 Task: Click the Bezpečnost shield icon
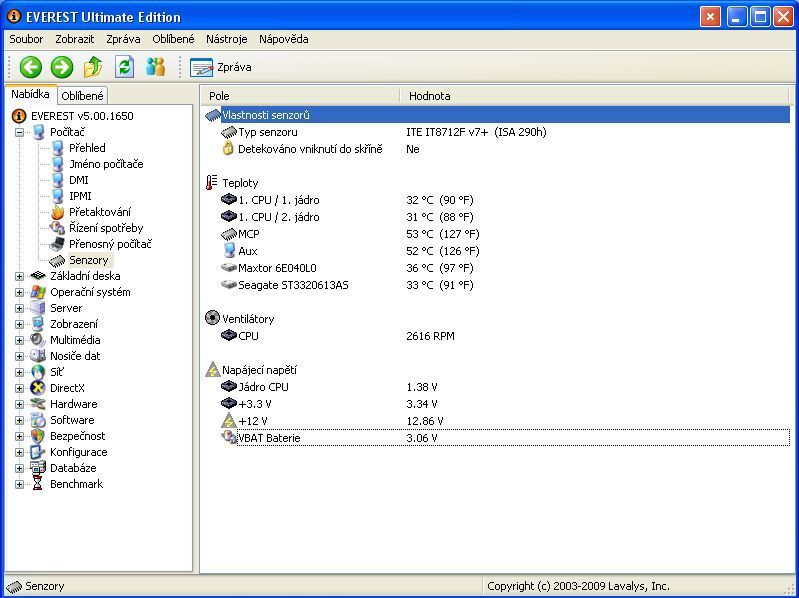pos(38,436)
